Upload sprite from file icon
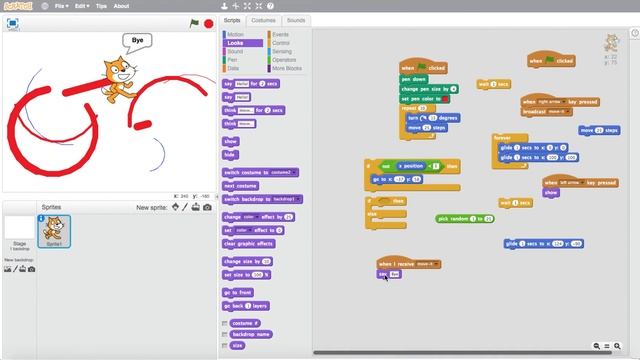 196,207
